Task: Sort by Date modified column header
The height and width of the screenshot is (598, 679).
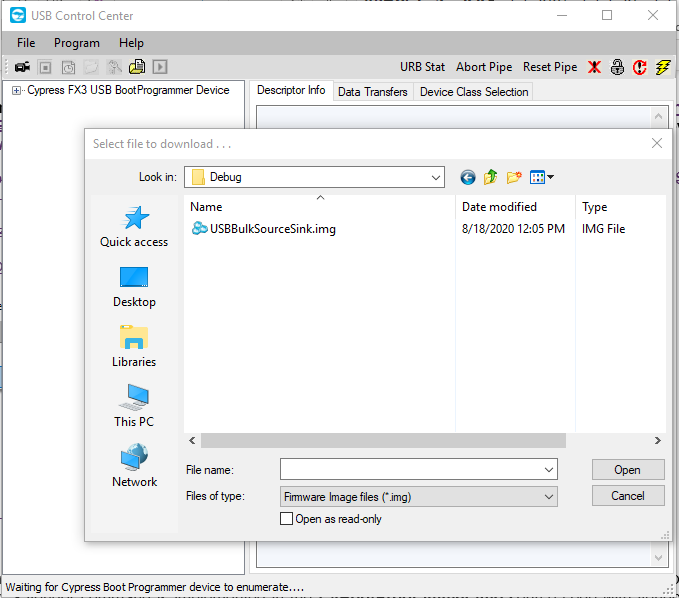Action: (x=515, y=207)
